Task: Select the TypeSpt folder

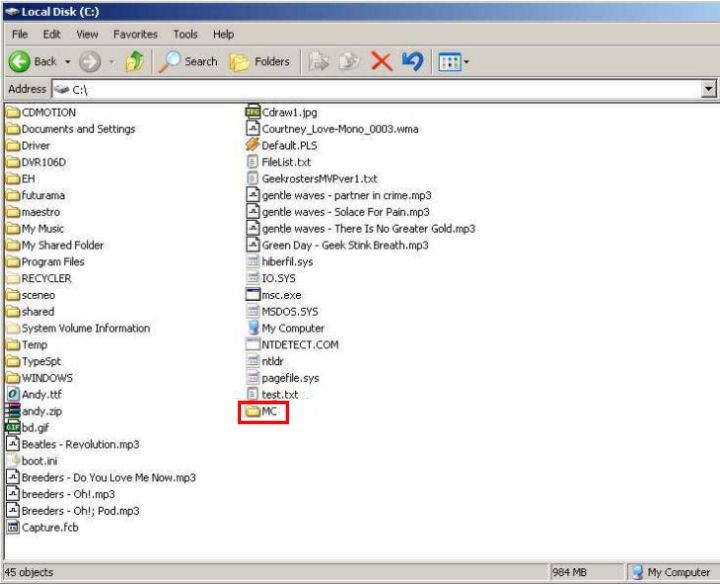Action: (34, 361)
